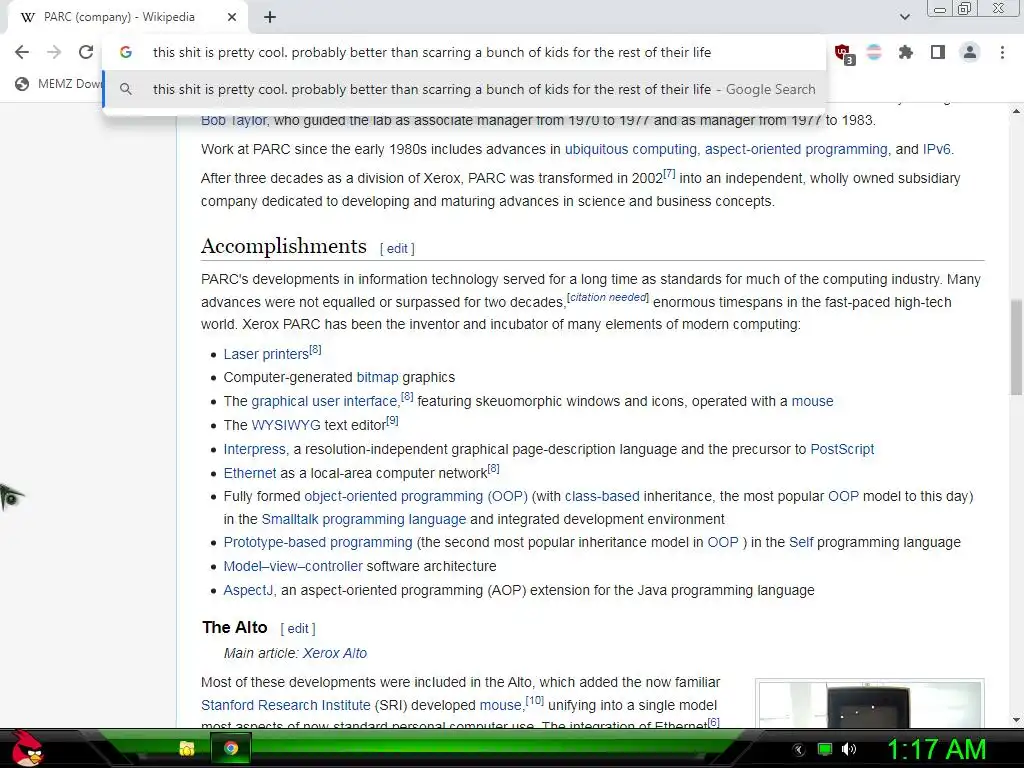Viewport: 1024px width, 768px height.
Task: Select the Google Search suggestion row
Action: click(x=464, y=89)
